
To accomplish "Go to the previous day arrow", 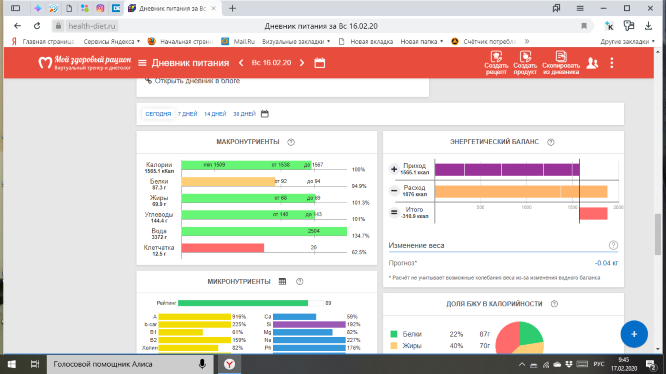I will [x=241, y=63].
